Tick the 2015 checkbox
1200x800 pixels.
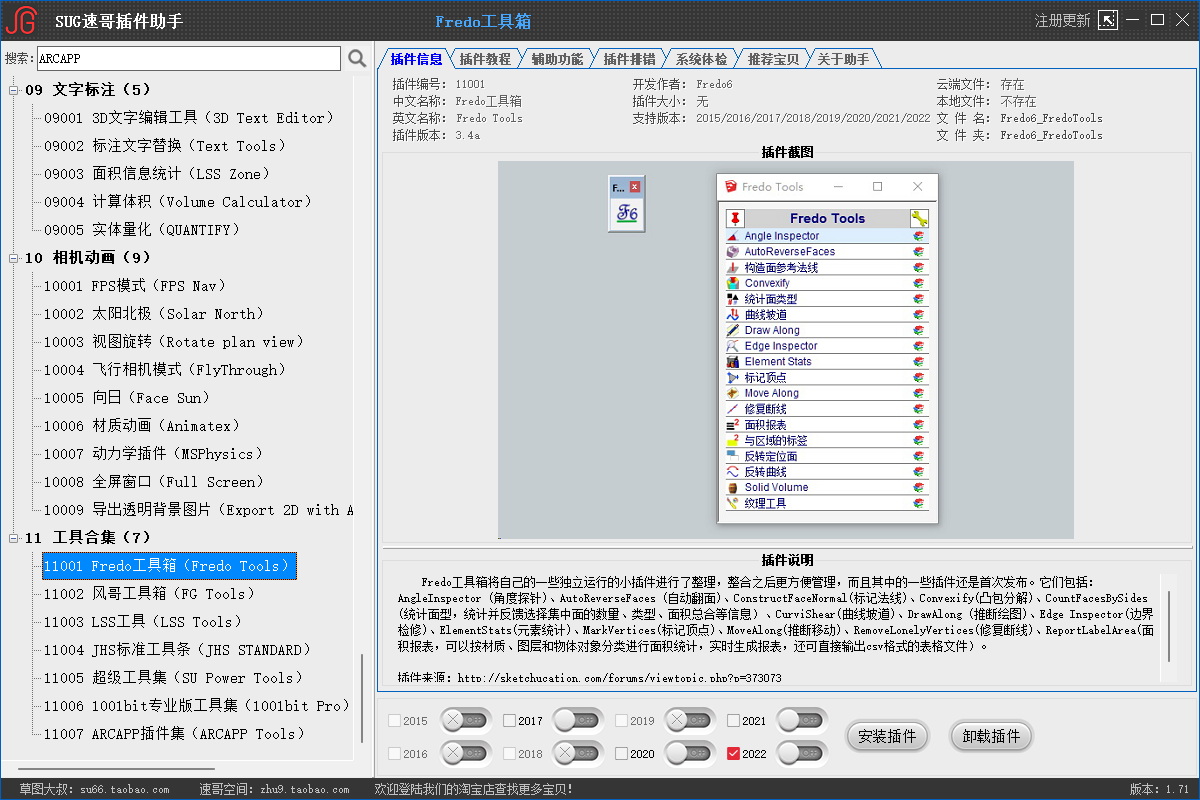coord(394,721)
